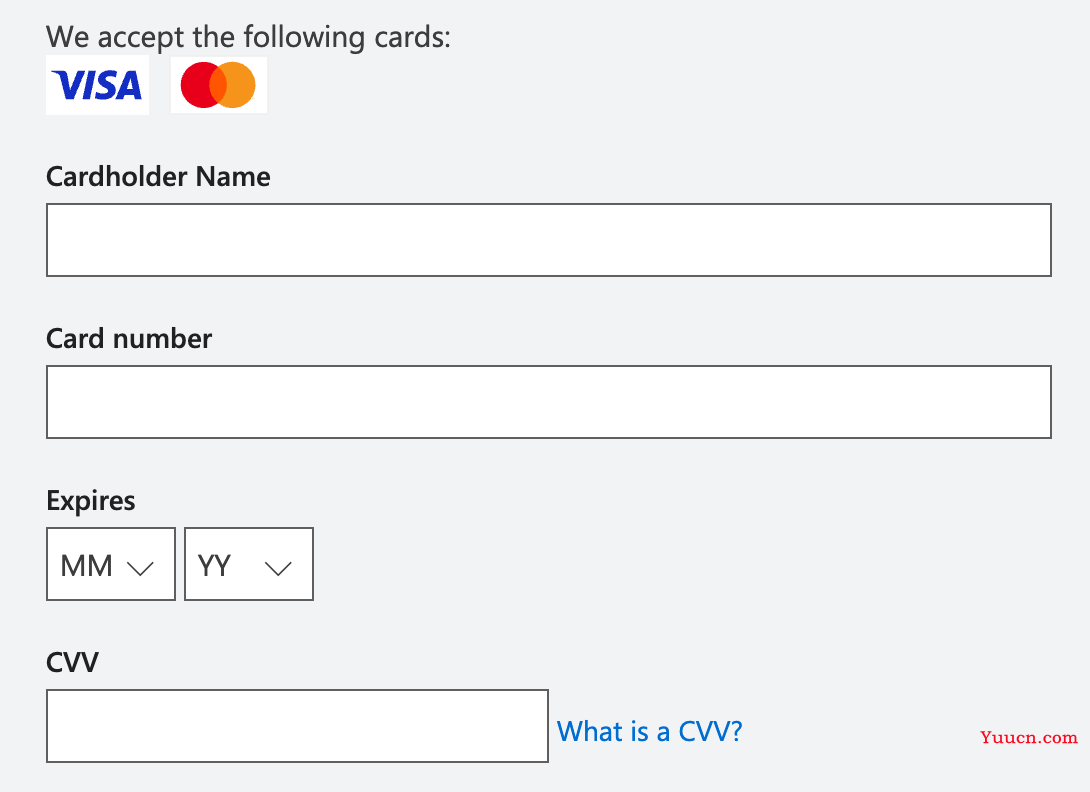Click the Visa card logo

point(97,85)
